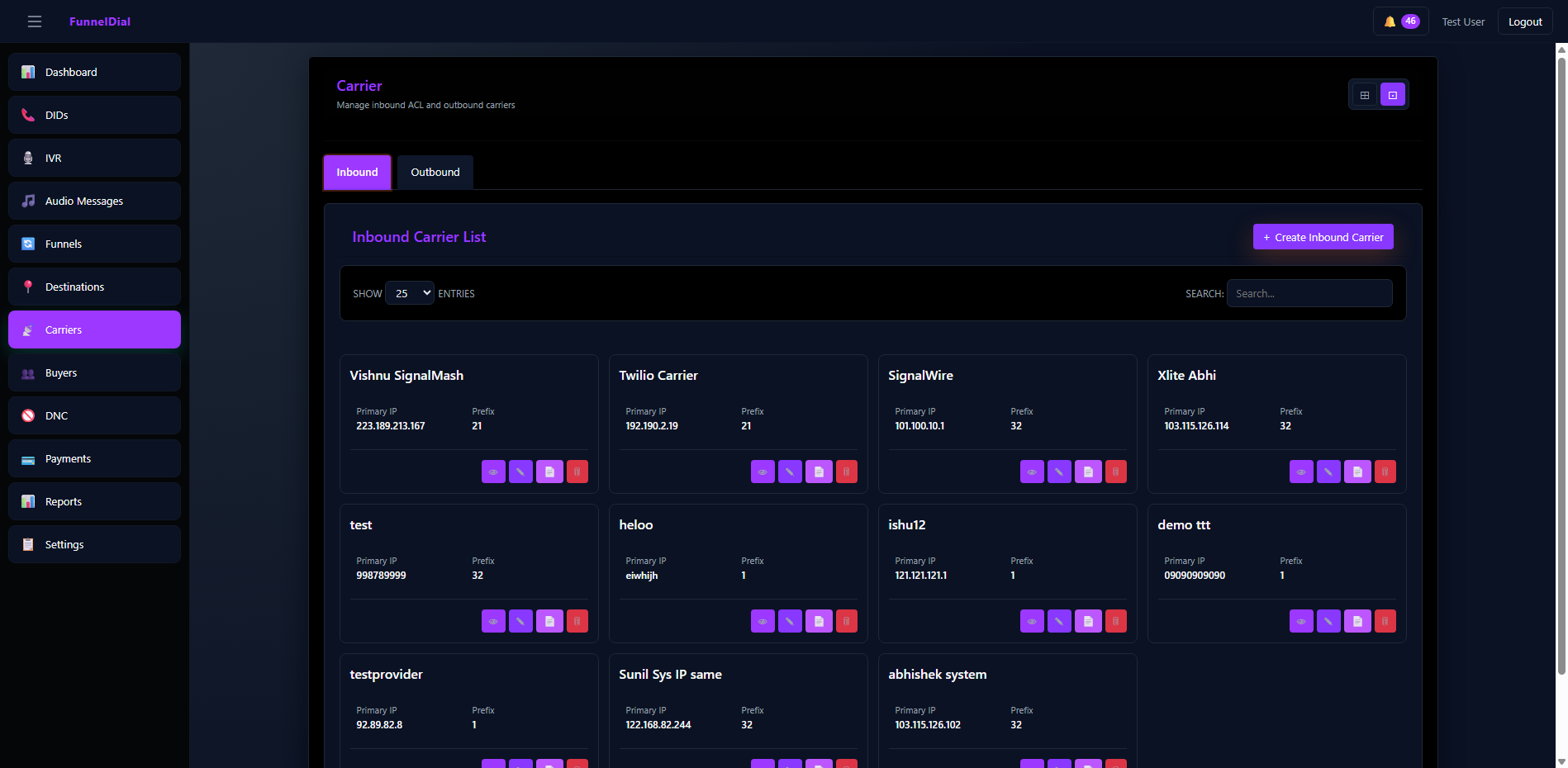1568x768 pixels.
Task: Open document icon on demo tt card
Action: click(1357, 621)
